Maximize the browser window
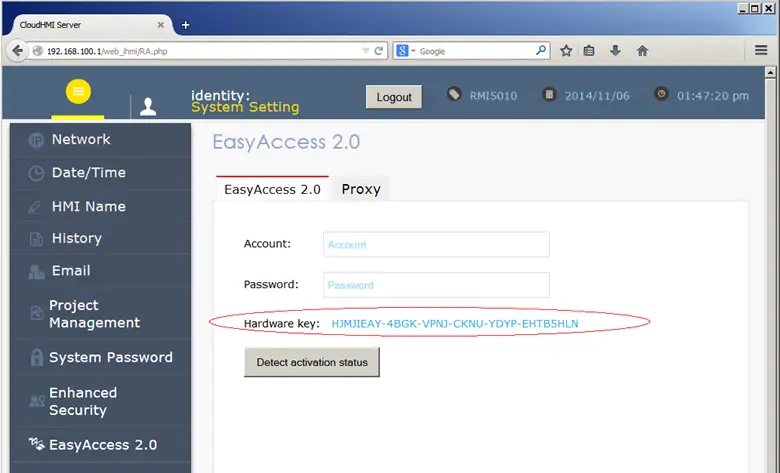This screenshot has width=780, height=473. tap(756, 8)
